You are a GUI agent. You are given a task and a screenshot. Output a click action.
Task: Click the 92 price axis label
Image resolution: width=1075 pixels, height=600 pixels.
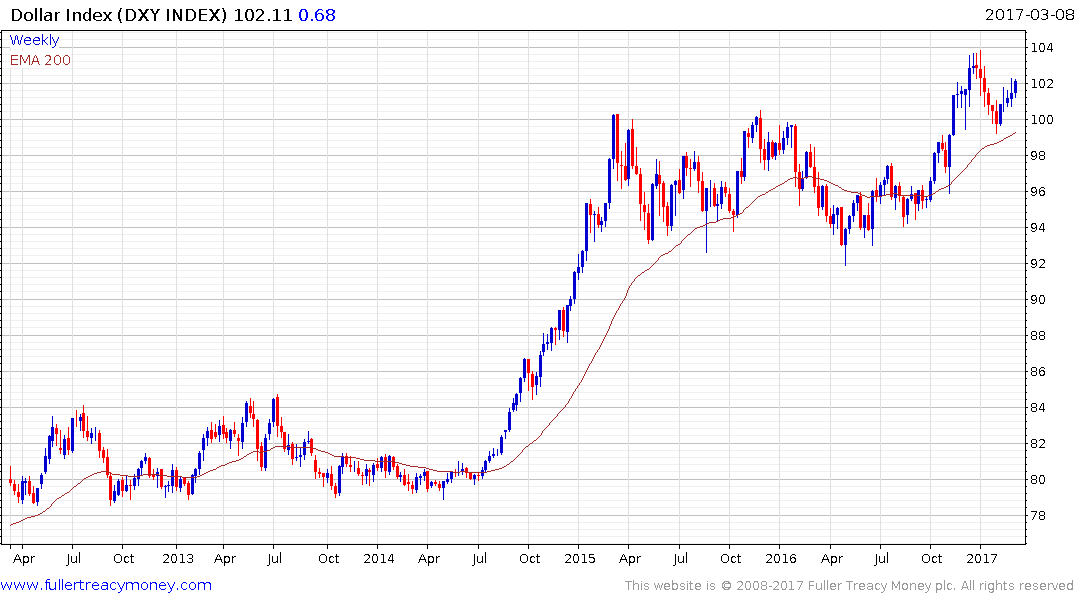pyautogui.click(x=1039, y=263)
